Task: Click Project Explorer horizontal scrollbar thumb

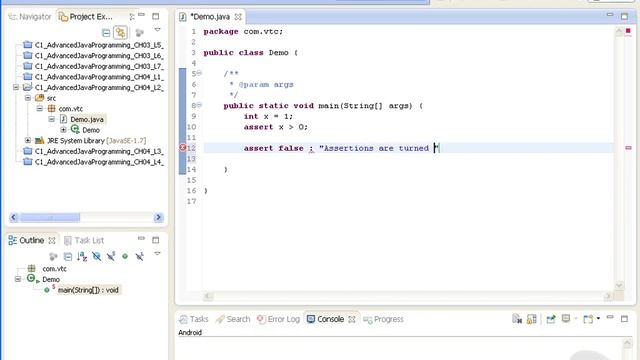Action: coord(50,217)
